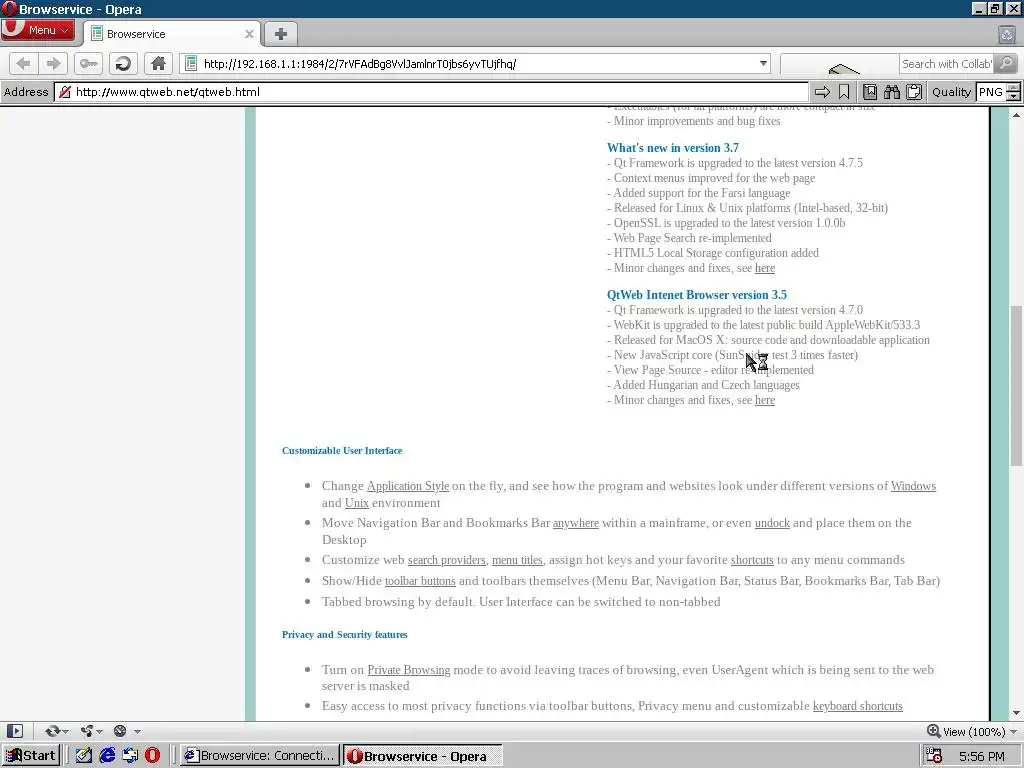Image resolution: width=1024 pixels, height=768 pixels.
Task: Click 'QtWeb Intenet Browser version 3.5' heading
Action: [x=697, y=295]
